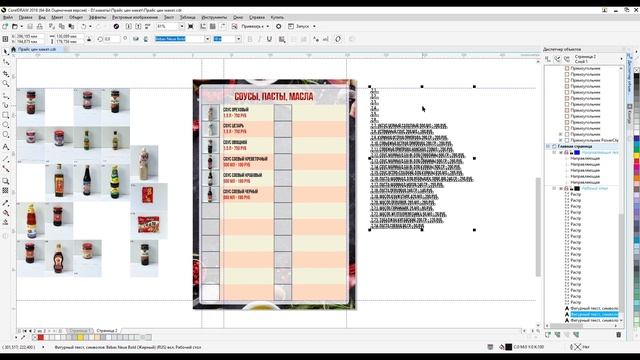
Task: Delete layer with trash icon in docker
Action: tap(618, 335)
